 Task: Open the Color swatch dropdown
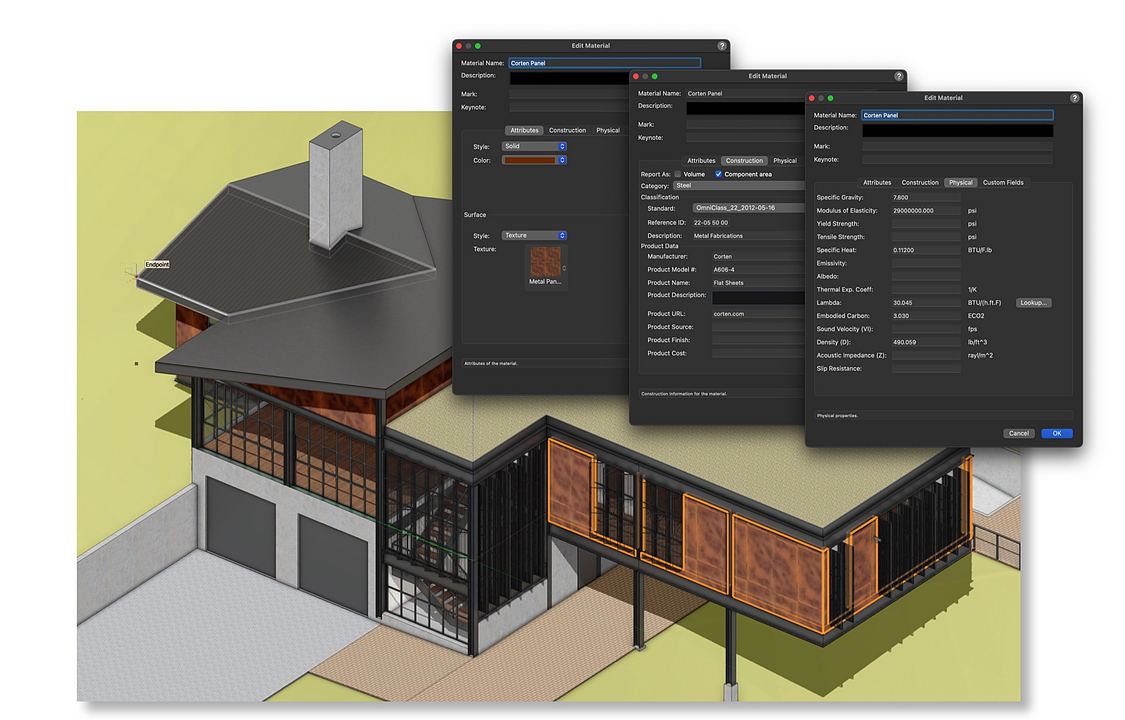(x=534, y=159)
